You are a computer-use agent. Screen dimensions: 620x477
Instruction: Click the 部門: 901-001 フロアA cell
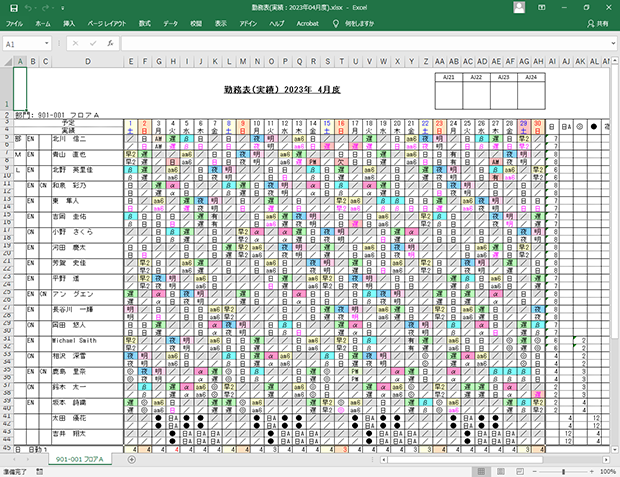(57, 115)
